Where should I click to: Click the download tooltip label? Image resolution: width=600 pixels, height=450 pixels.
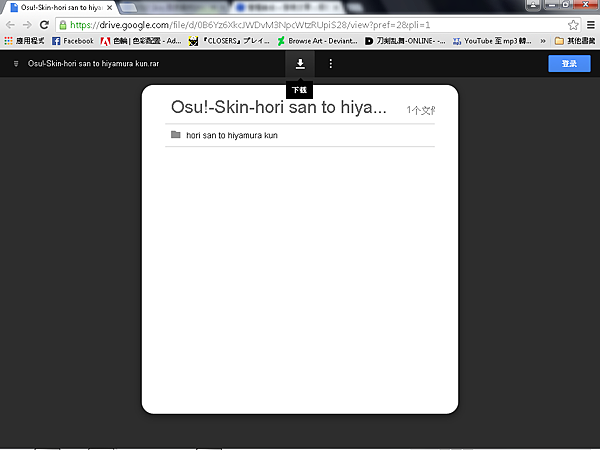pyautogui.click(x=300, y=90)
